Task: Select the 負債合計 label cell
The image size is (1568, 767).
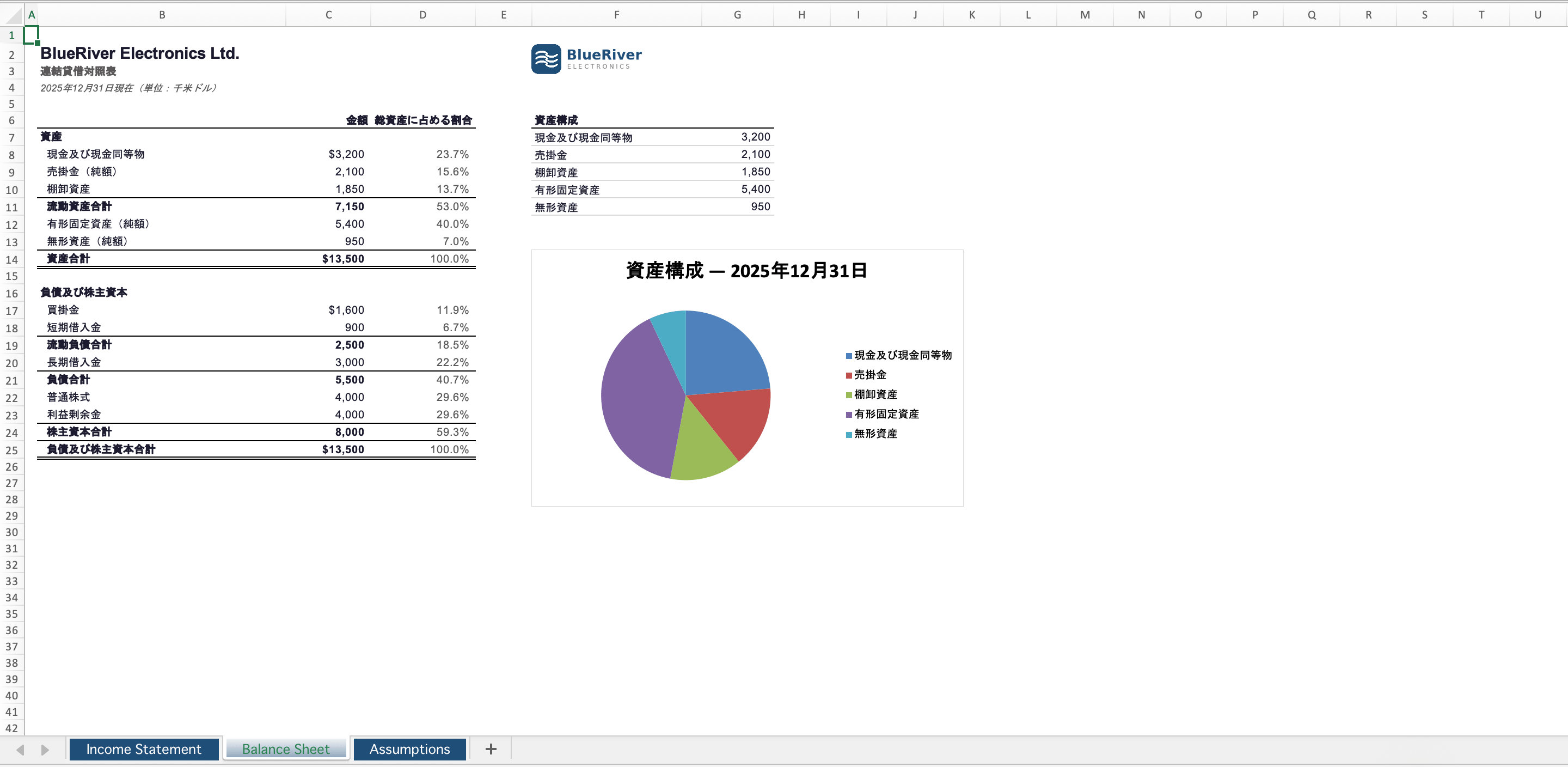Action: [68, 380]
